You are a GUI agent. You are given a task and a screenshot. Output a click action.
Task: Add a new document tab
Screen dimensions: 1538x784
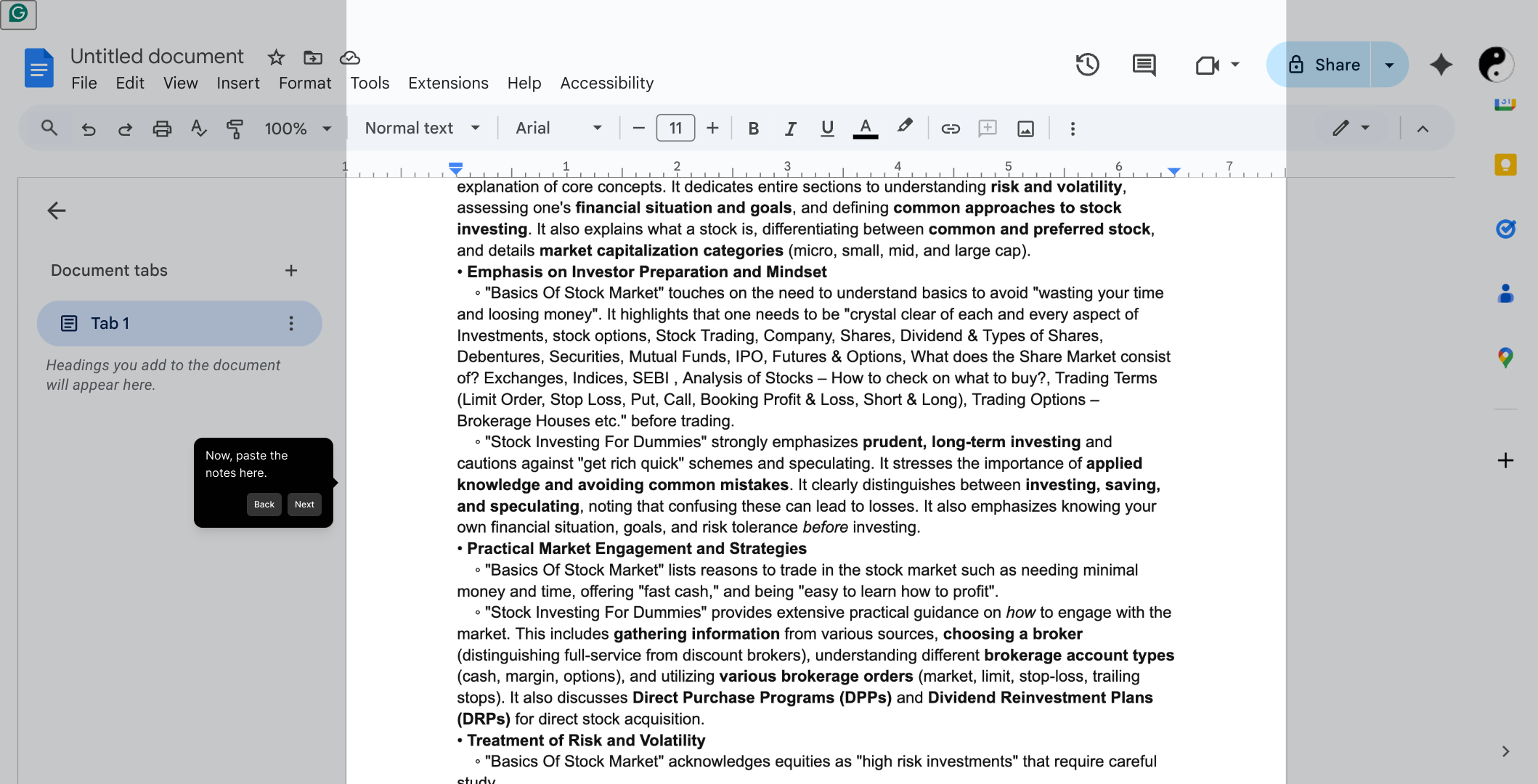291,271
